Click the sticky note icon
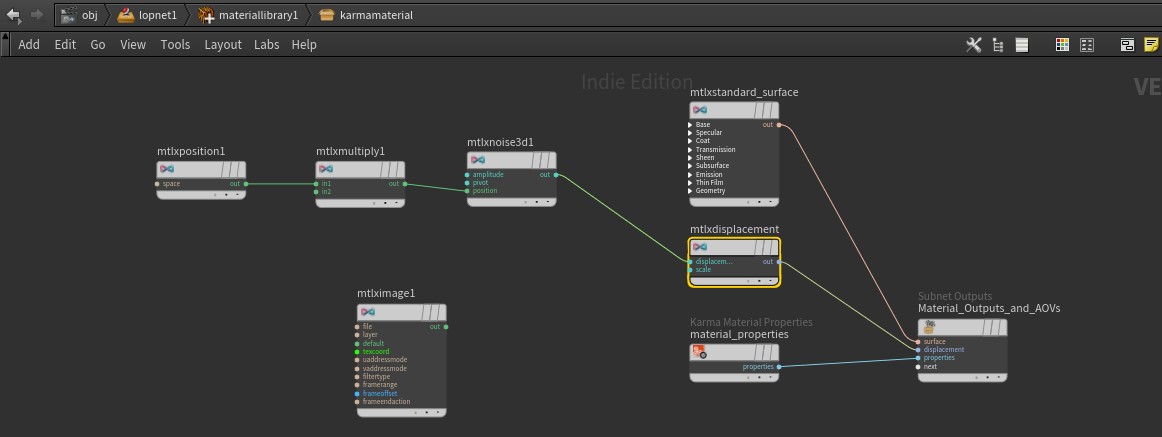 click(x=1151, y=44)
